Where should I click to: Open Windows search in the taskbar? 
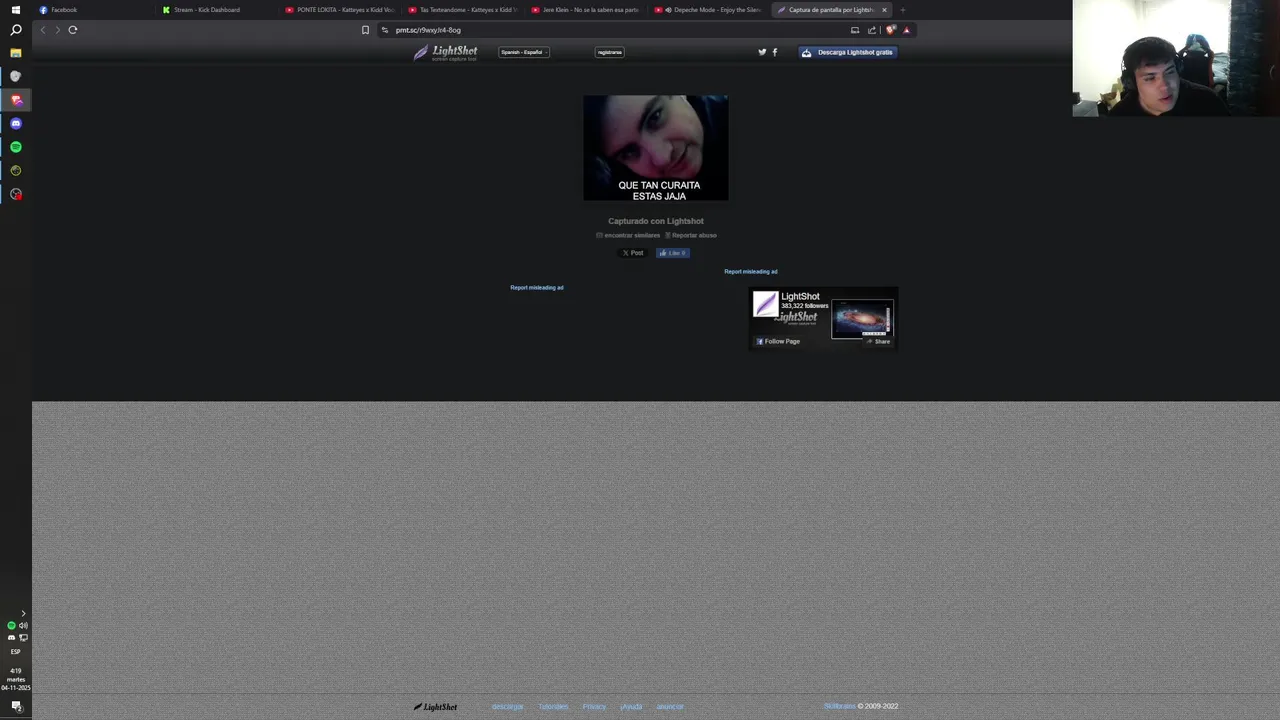(15, 30)
